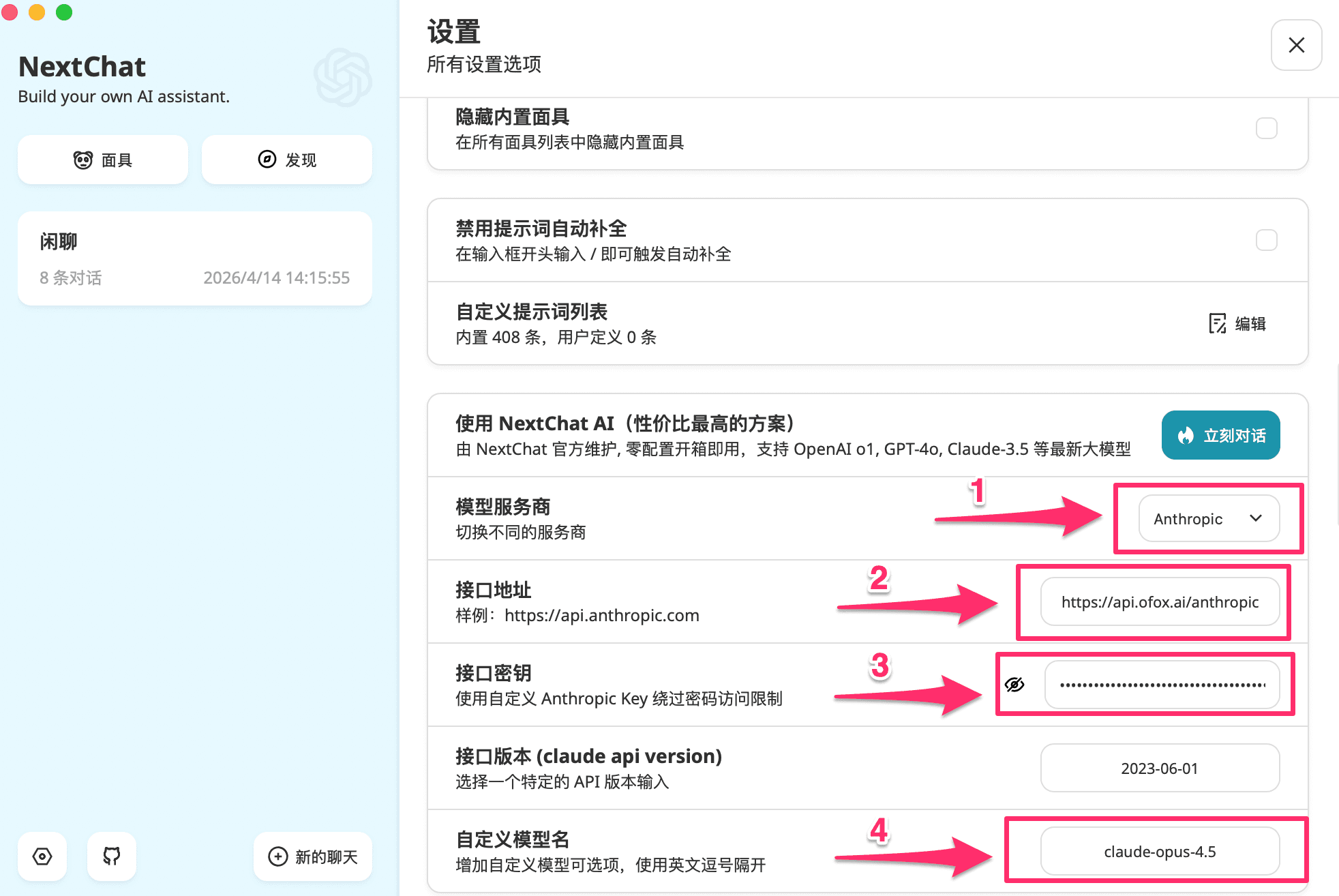Open the GitHub repository icon

coord(111,856)
